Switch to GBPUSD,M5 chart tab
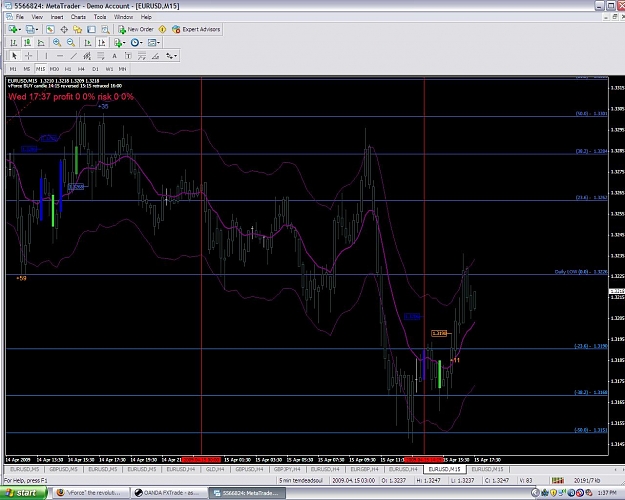Image resolution: width=625 pixels, height=500 pixels. (63, 469)
